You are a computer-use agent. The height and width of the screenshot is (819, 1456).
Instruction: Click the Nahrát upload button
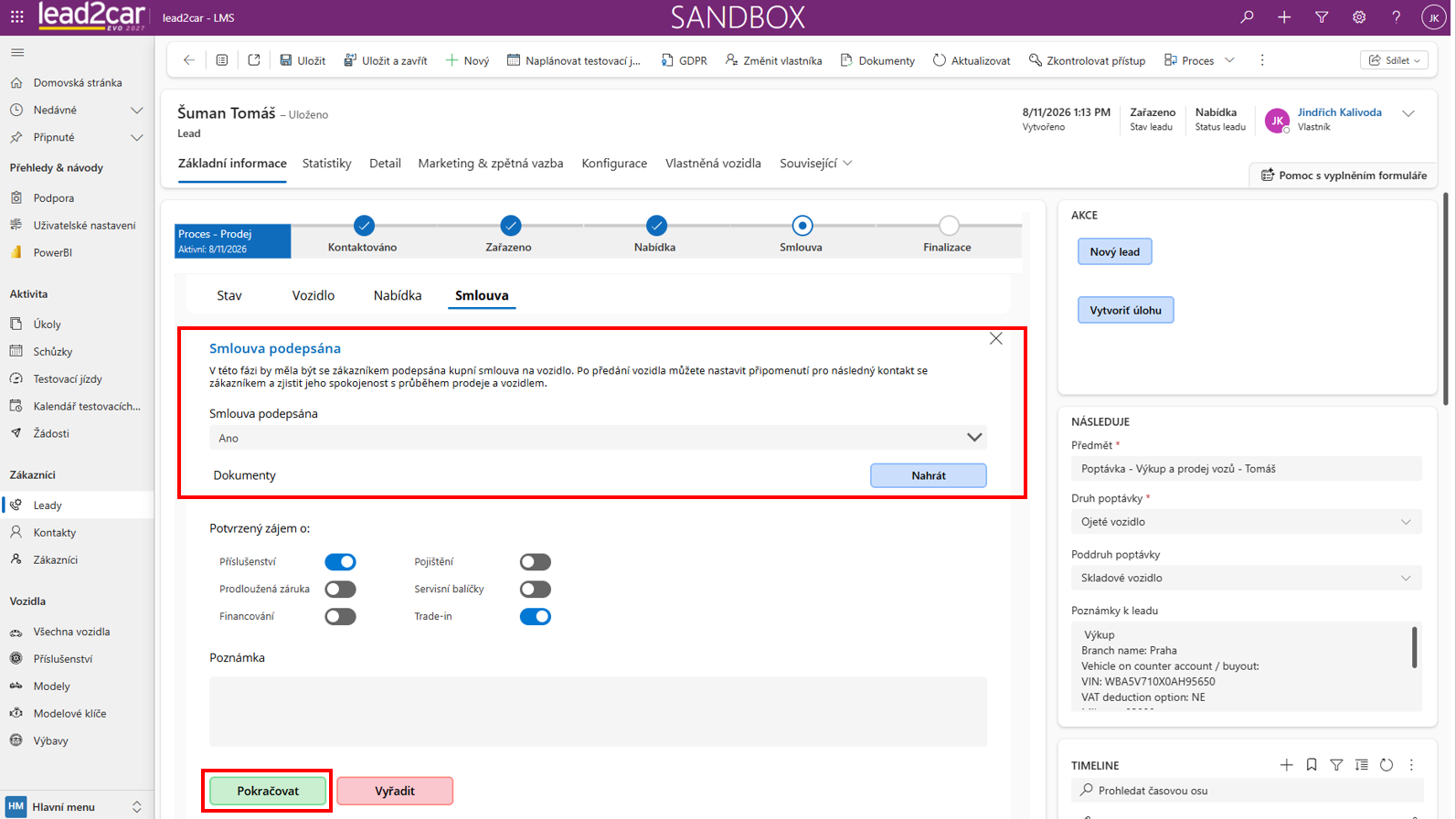(928, 475)
